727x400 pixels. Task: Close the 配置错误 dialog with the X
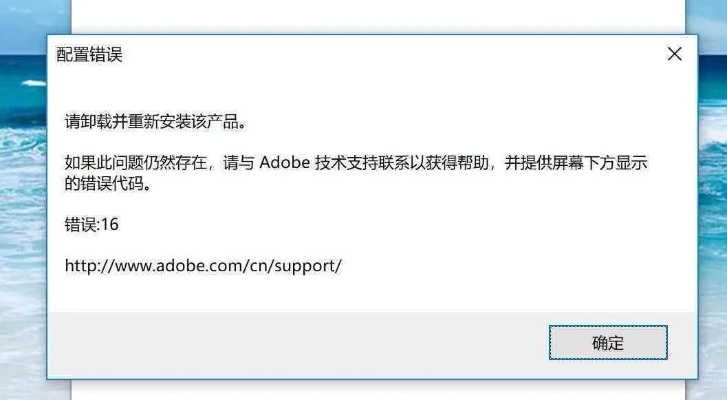coord(674,54)
